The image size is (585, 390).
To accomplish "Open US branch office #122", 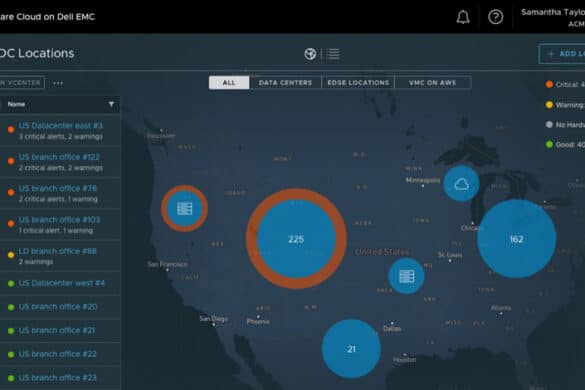I will 59,157.
